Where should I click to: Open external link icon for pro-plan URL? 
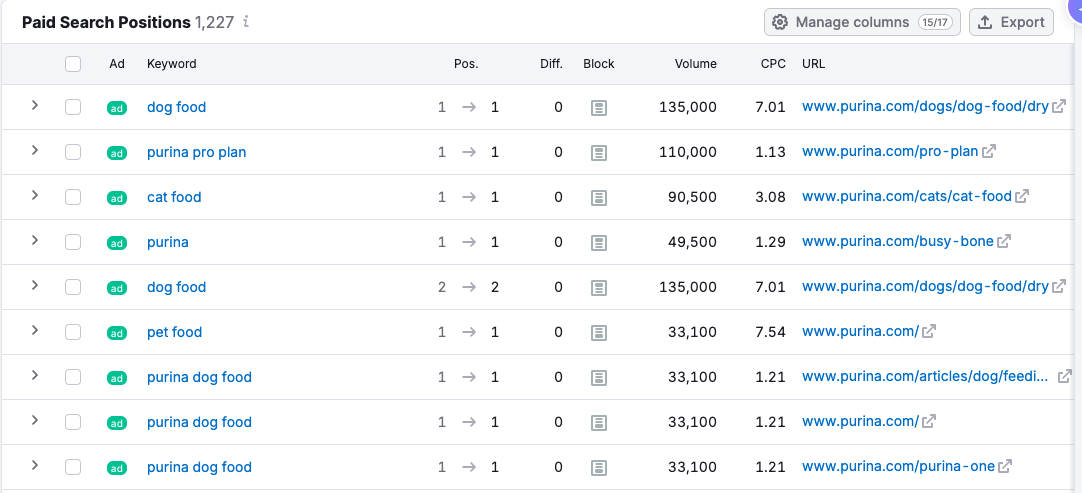click(989, 152)
